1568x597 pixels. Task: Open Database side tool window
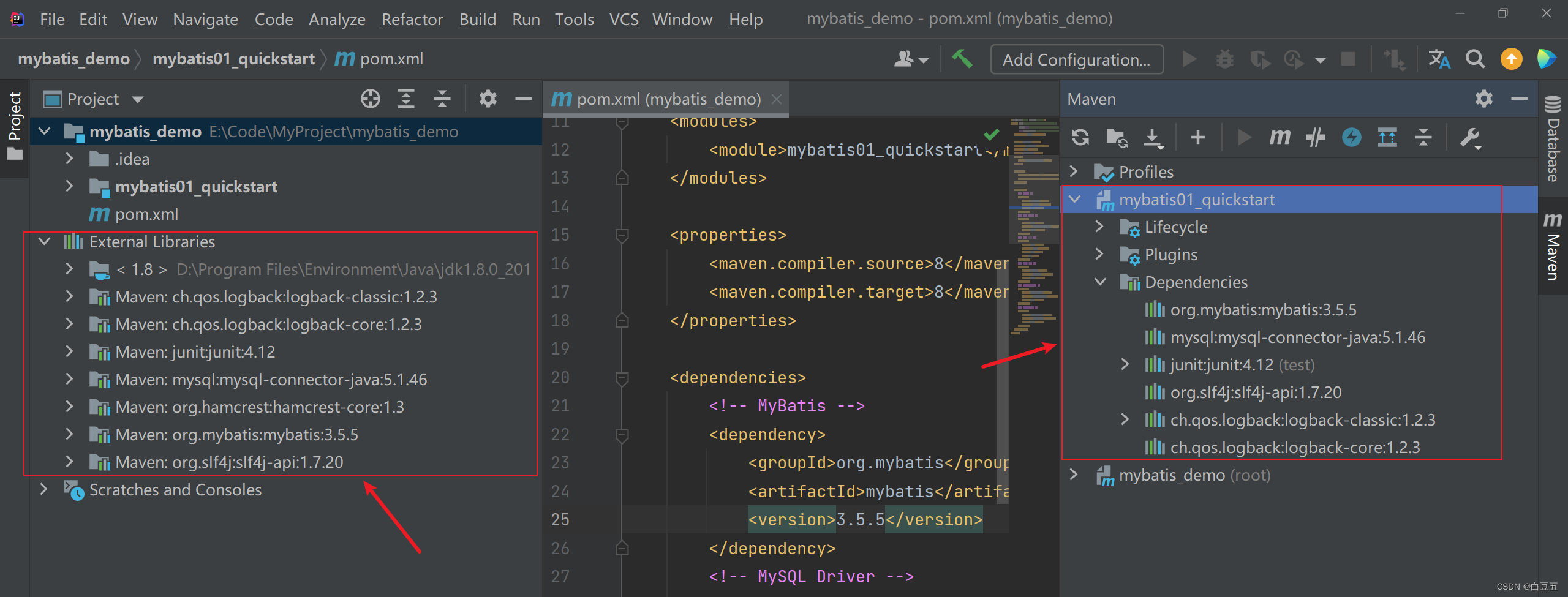coord(1553,139)
